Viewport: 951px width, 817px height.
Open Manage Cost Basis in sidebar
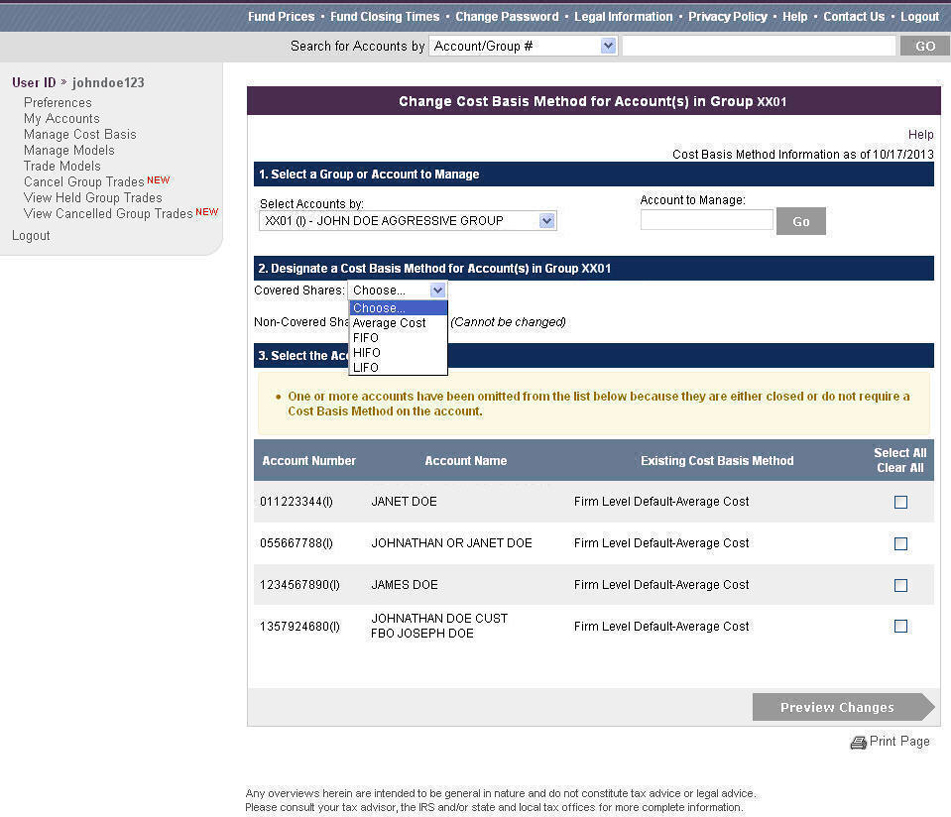tap(80, 134)
